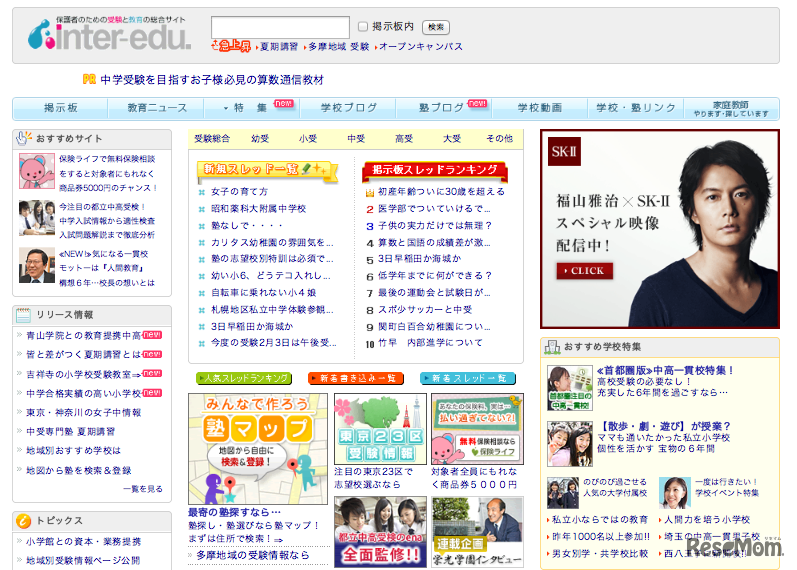
Task: Click the pink bear 保険ライフ thumbnail
Action: point(37,171)
